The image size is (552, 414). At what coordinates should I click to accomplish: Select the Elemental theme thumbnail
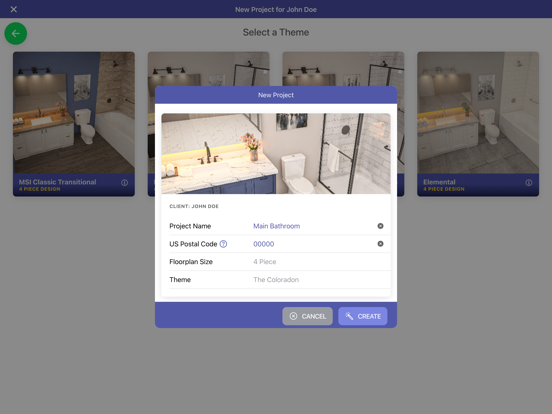[478, 113]
